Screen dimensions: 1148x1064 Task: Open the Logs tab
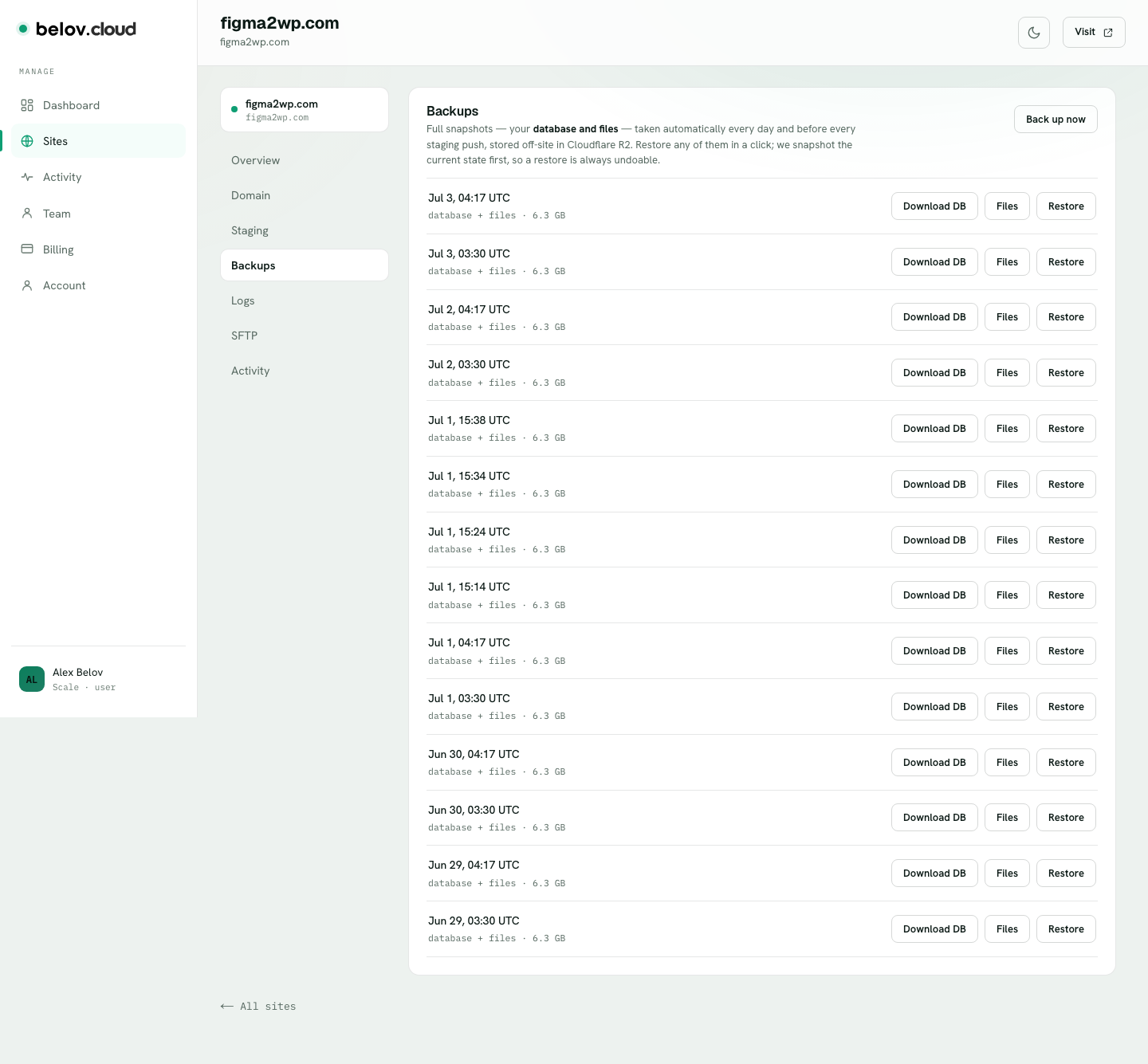pyautogui.click(x=305, y=300)
